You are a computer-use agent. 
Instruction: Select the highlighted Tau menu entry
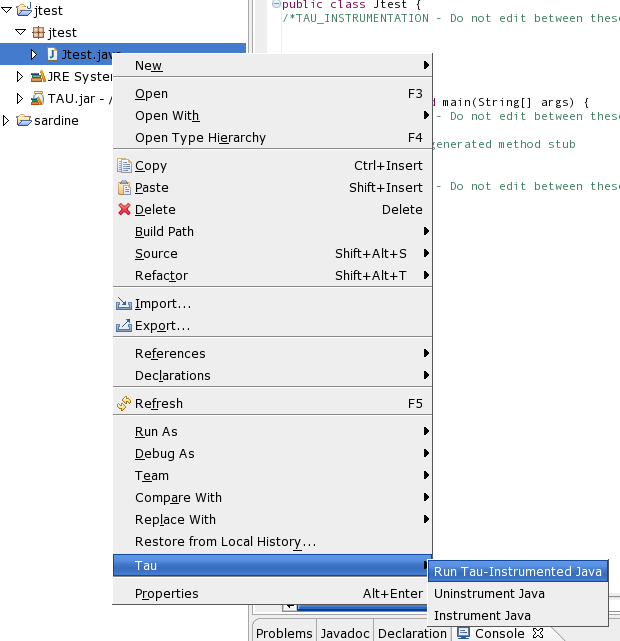(271, 565)
